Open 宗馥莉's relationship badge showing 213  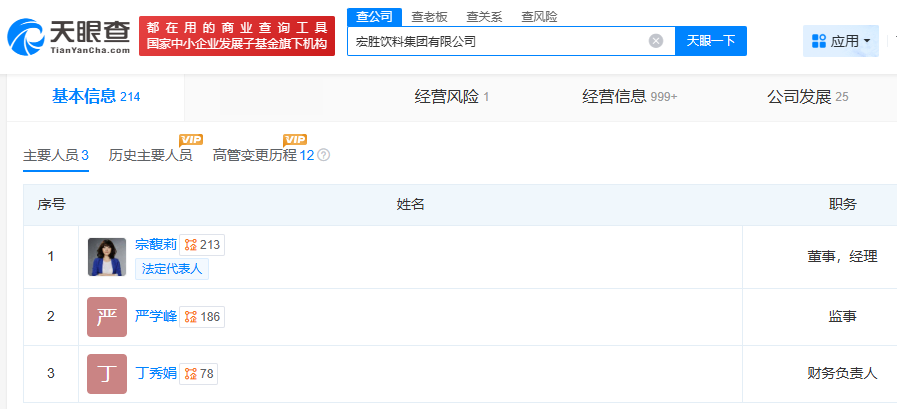point(203,245)
